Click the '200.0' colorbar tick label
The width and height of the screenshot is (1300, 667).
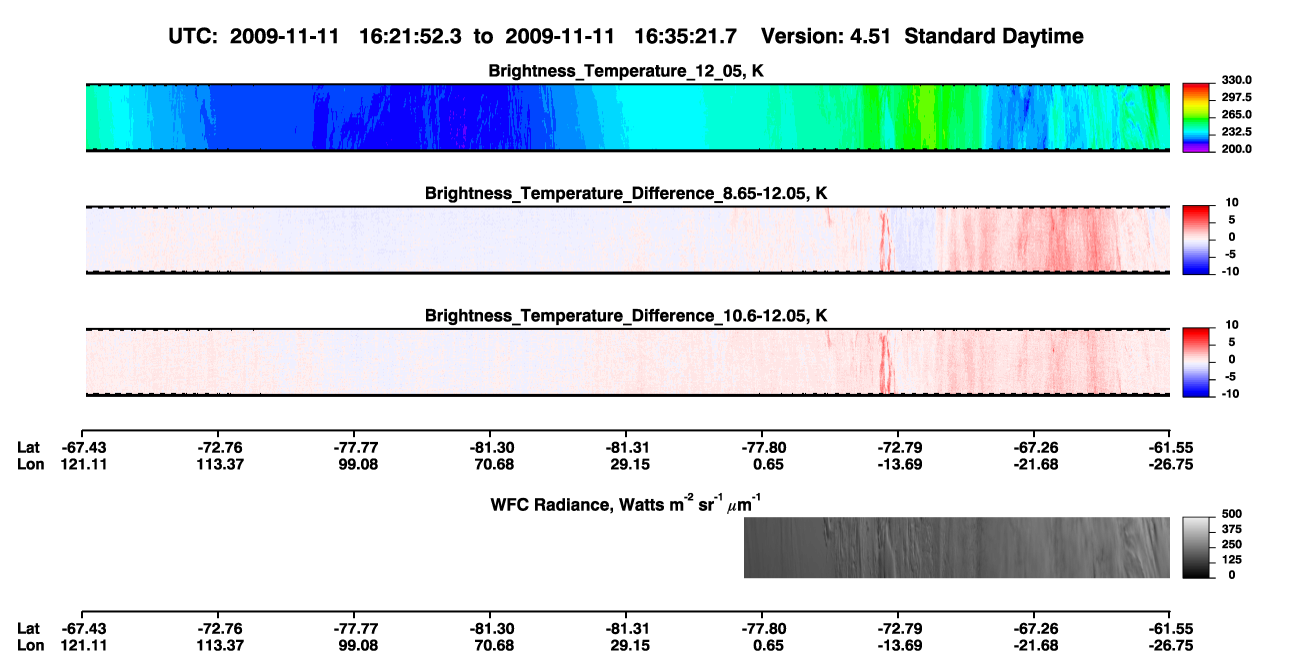[1235, 148]
